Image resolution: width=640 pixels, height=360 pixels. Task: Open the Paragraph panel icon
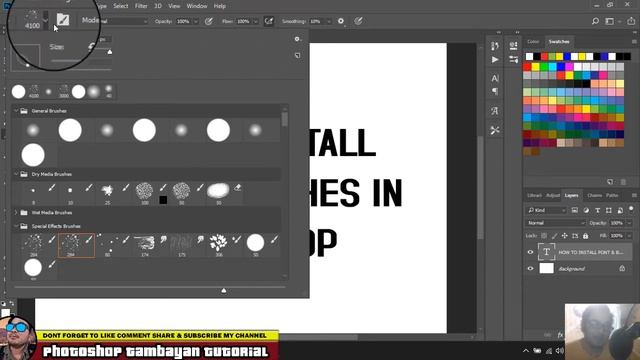(495, 91)
